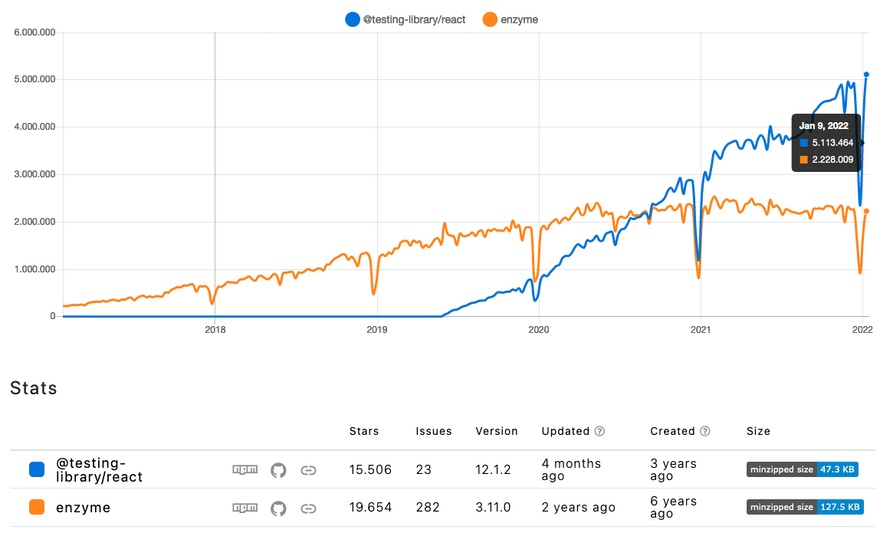The height and width of the screenshot is (534, 880).
Task: Click blue data point at chart's right end
Action: [x=866, y=74]
